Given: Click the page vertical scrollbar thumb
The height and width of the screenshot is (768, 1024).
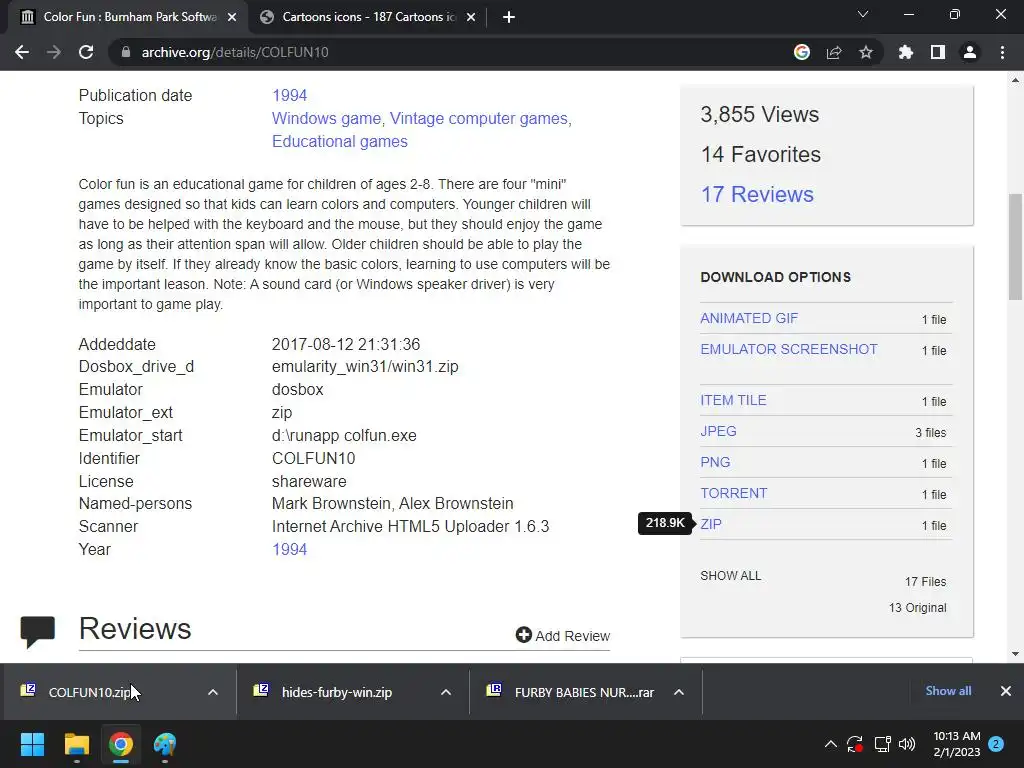Looking at the screenshot, I should click(1016, 247).
